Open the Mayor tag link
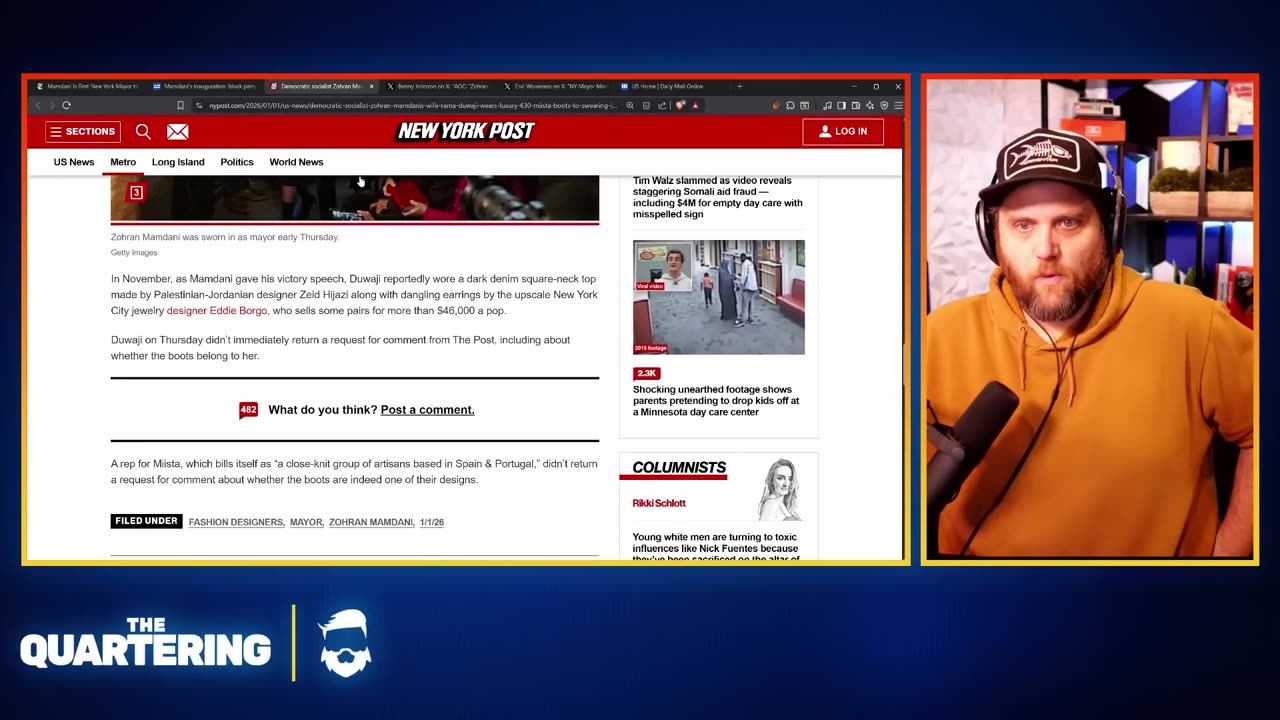The height and width of the screenshot is (720, 1280). click(306, 522)
